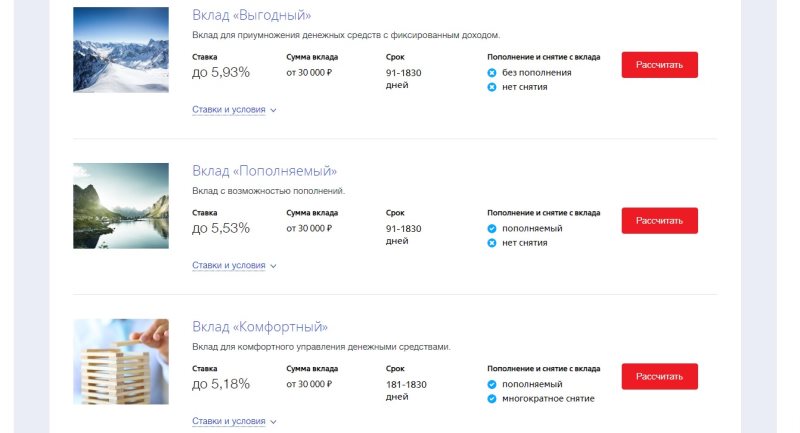Open the Вклад «Комфортный» title link
Screen dimensions: 800x433
coord(260,327)
